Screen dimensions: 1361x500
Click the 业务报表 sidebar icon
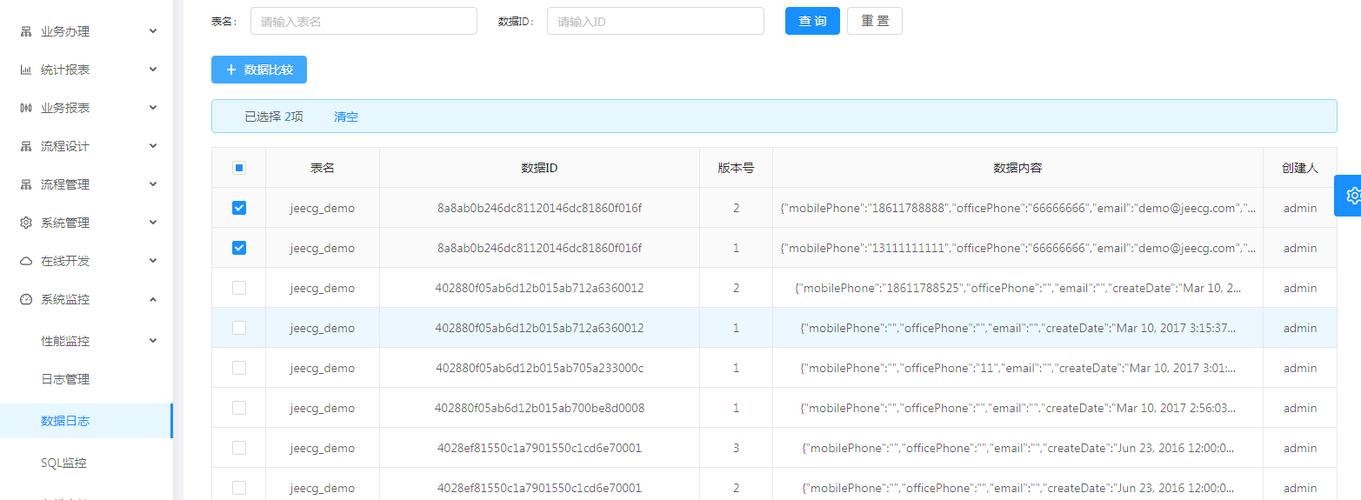click(26, 108)
